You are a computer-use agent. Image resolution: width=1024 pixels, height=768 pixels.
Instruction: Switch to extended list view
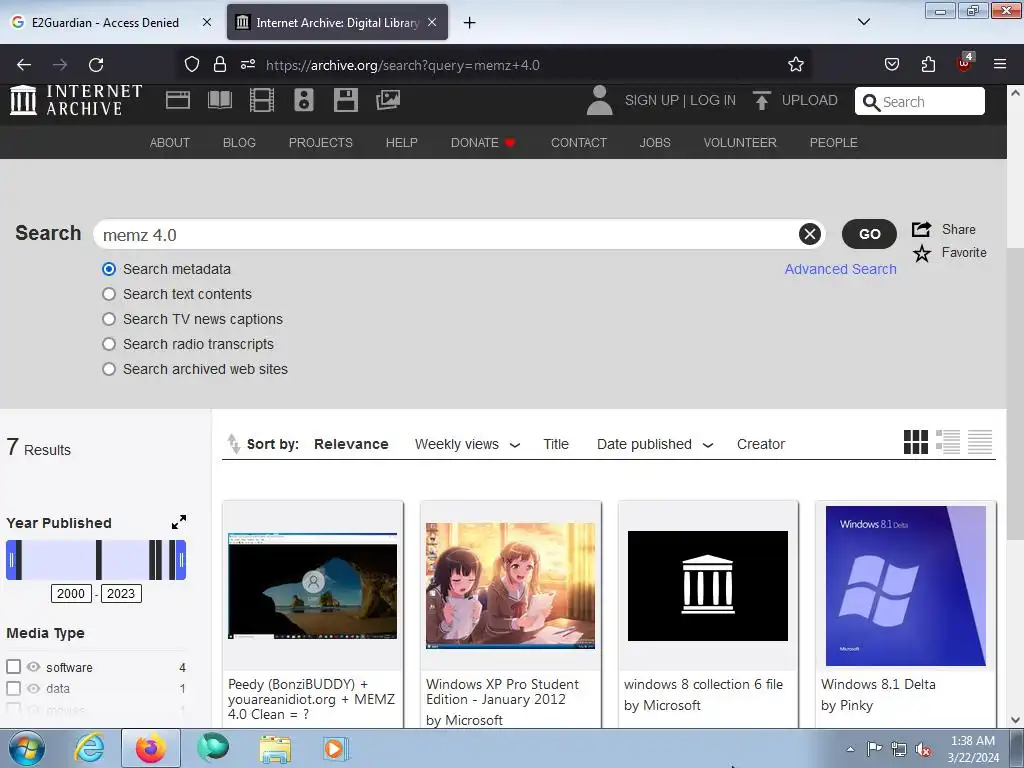(948, 442)
